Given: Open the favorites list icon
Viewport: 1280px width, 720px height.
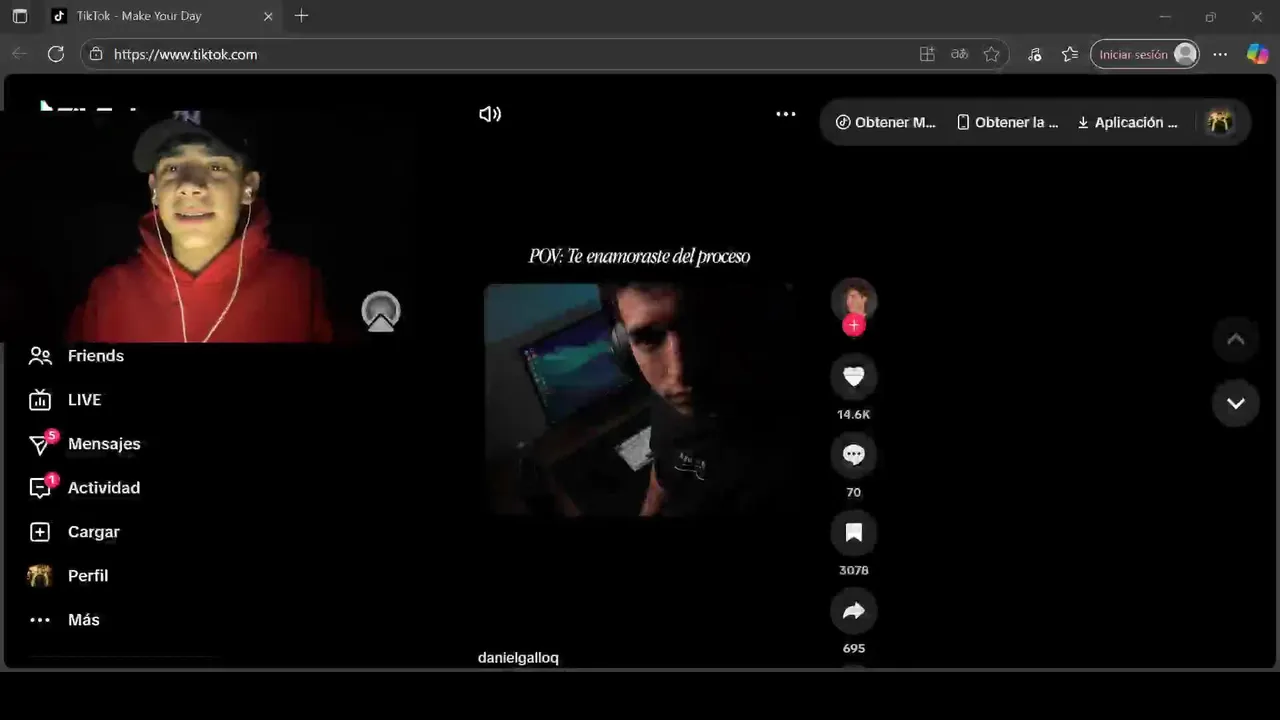Looking at the screenshot, I should [1070, 54].
